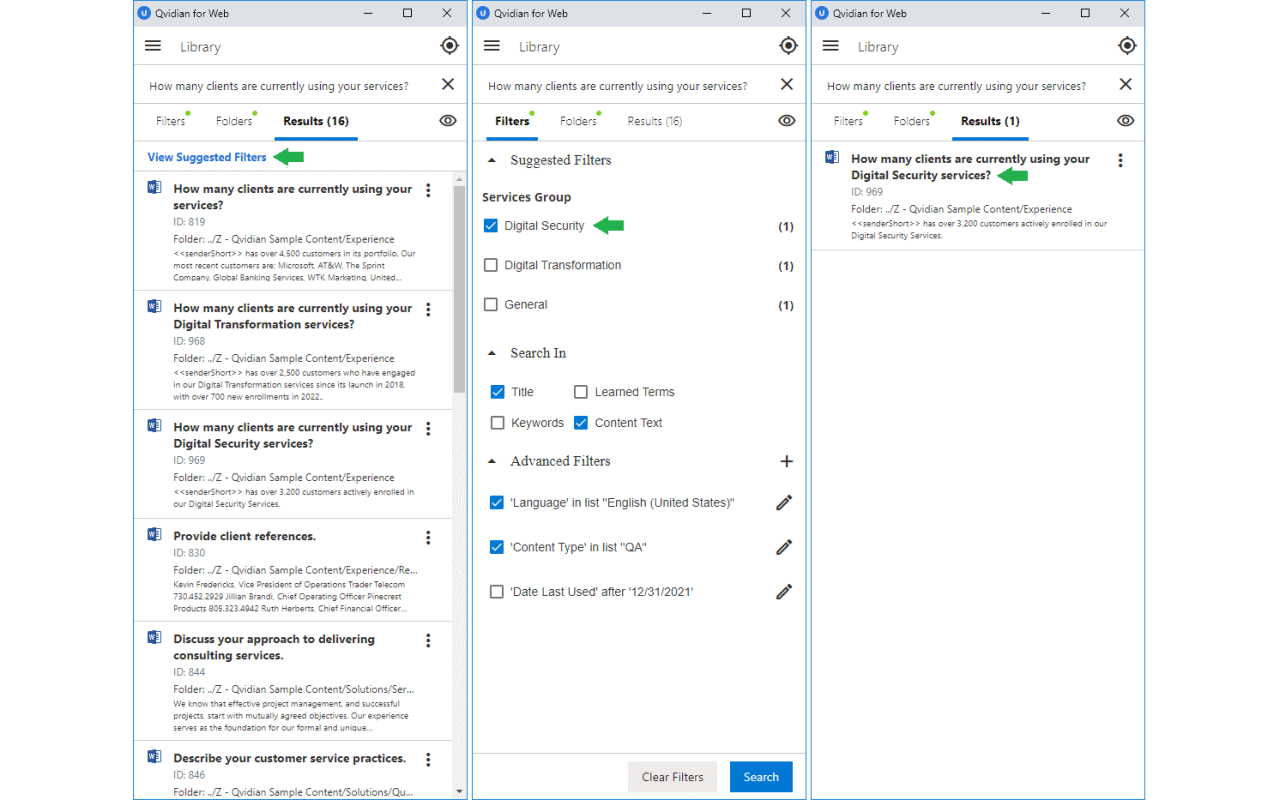The width and height of the screenshot is (1280, 800).
Task: Toggle preview eye icon in left window
Action: (x=448, y=121)
